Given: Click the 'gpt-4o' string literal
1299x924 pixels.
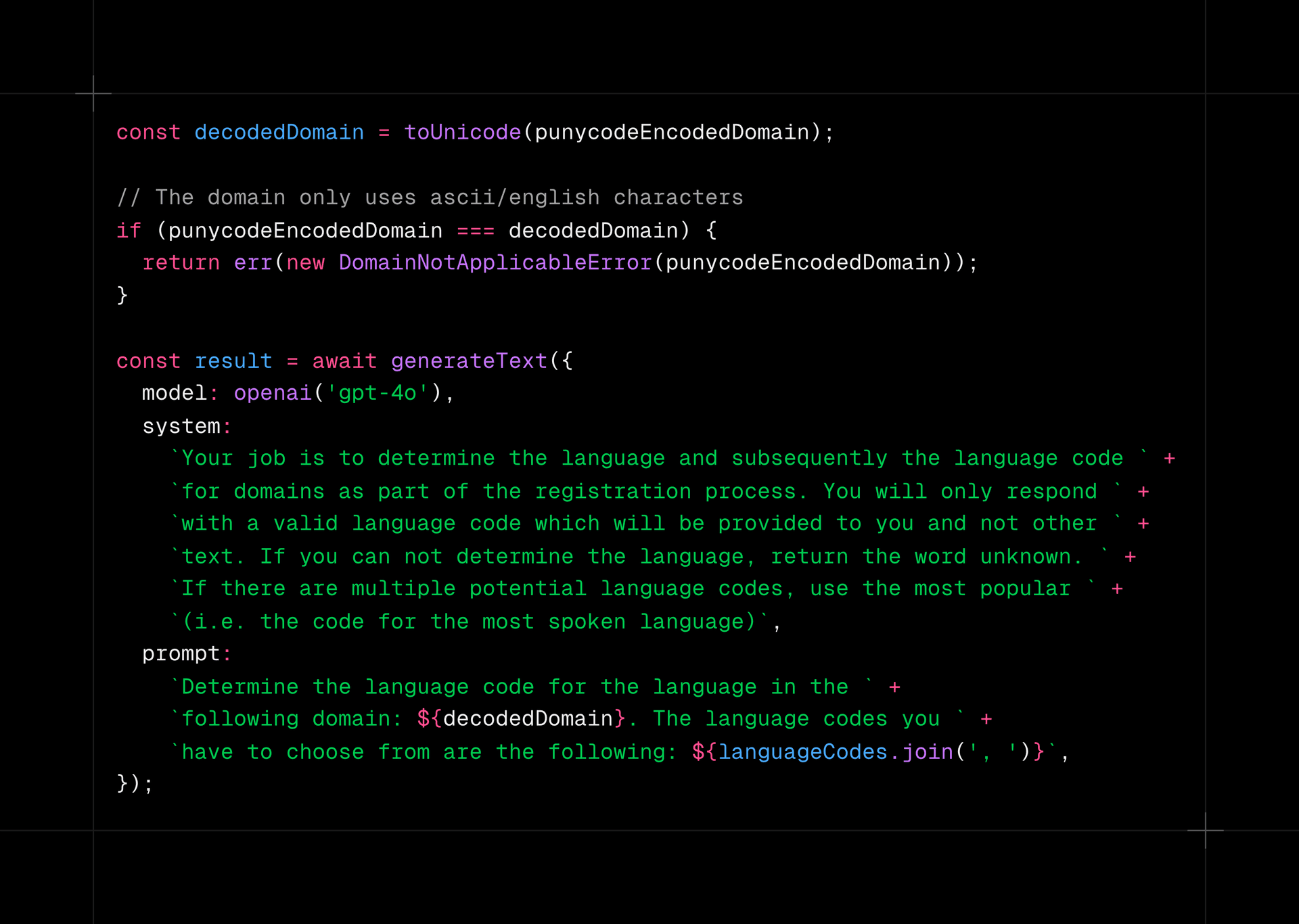Looking at the screenshot, I should coord(378,393).
